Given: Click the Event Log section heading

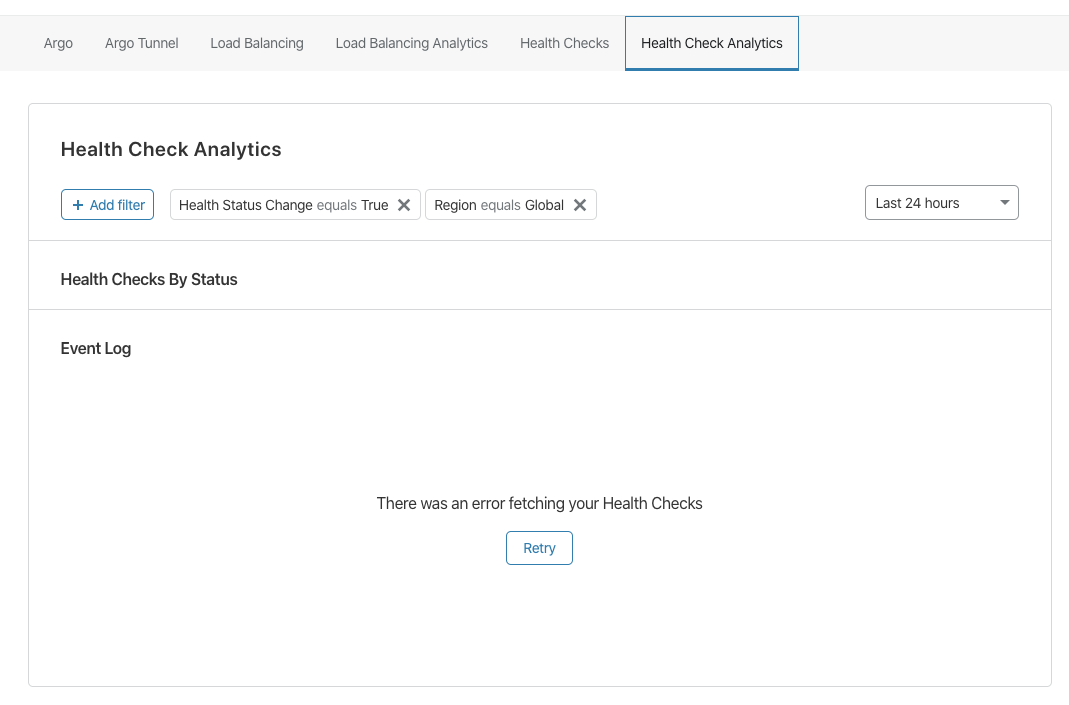Looking at the screenshot, I should [x=95, y=348].
